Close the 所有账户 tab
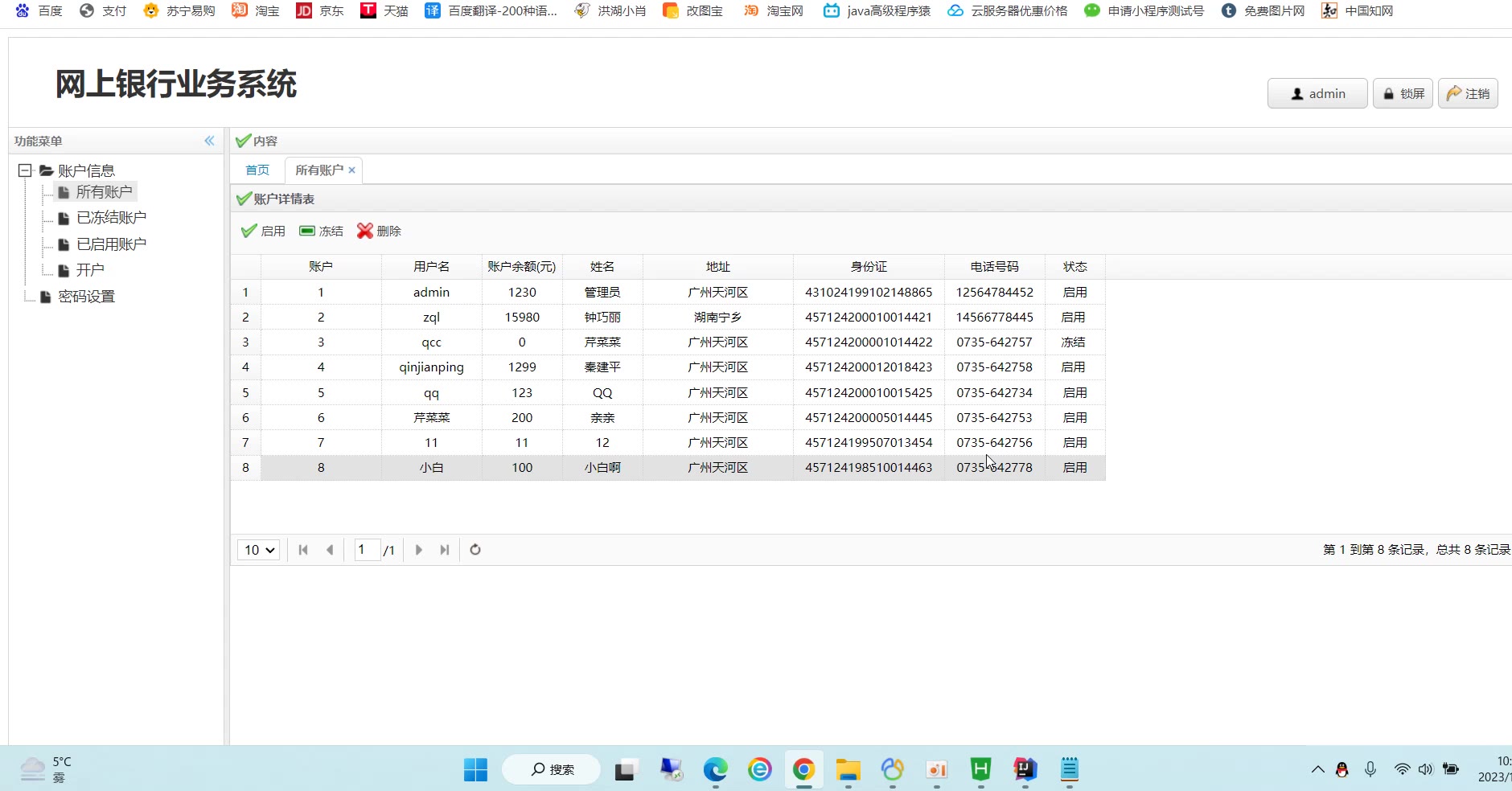The image size is (1512, 791). tap(352, 170)
